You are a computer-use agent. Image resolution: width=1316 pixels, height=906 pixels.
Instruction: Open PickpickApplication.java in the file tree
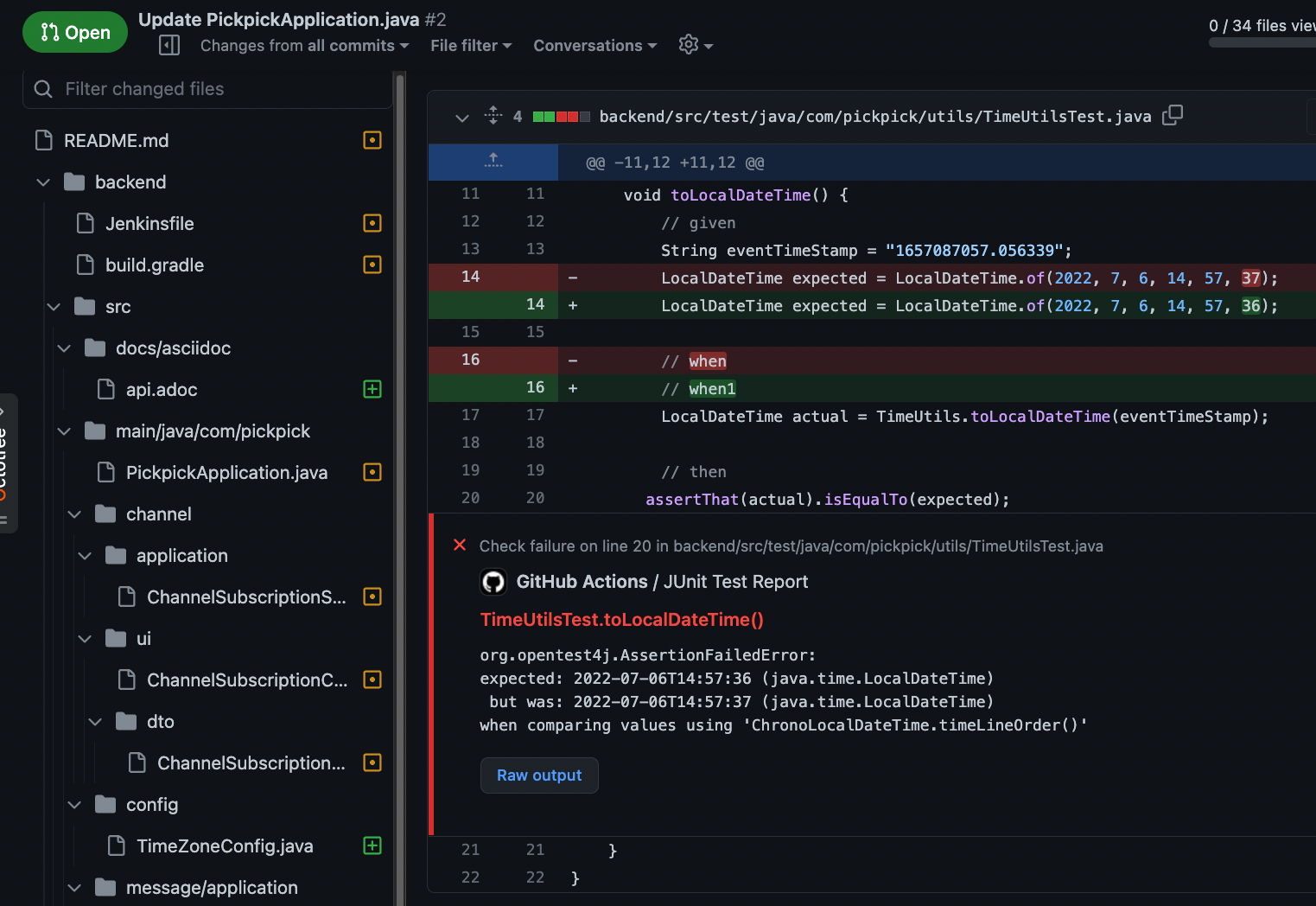click(x=226, y=473)
